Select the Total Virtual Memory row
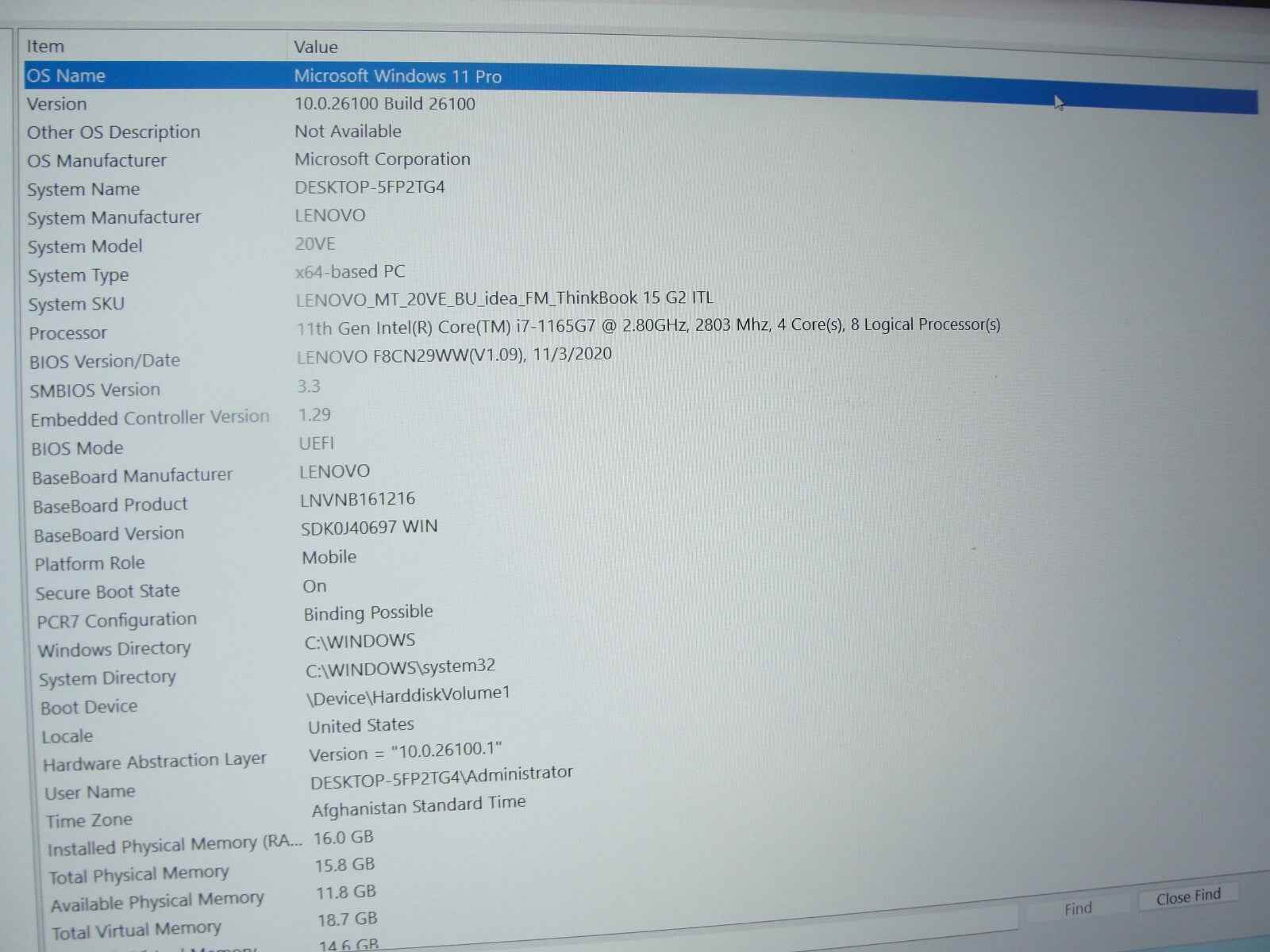The width and height of the screenshot is (1270, 952). coord(137,930)
